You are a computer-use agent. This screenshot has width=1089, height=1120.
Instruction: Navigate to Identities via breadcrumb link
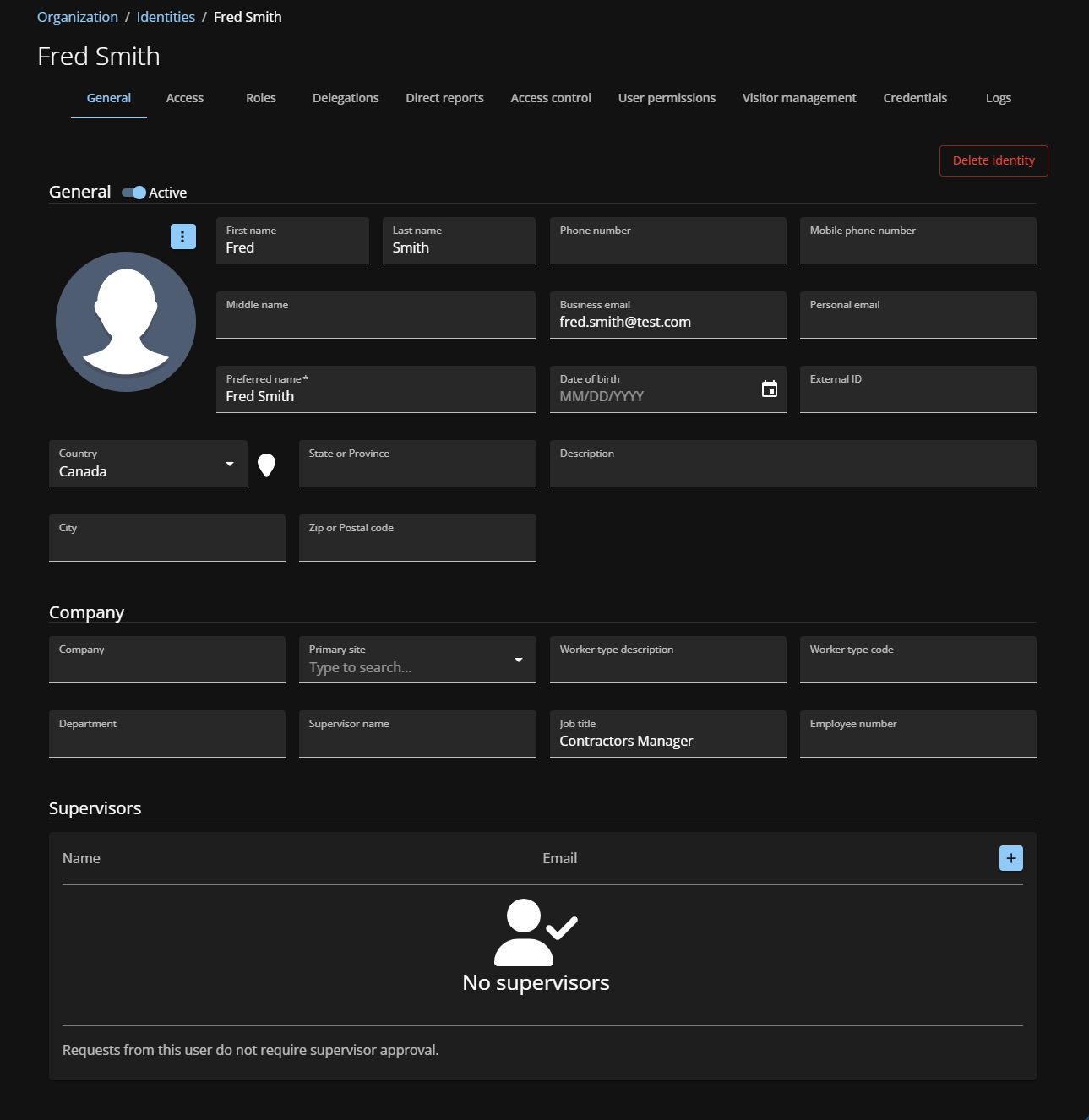pyautogui.click(x=165, y=16)
